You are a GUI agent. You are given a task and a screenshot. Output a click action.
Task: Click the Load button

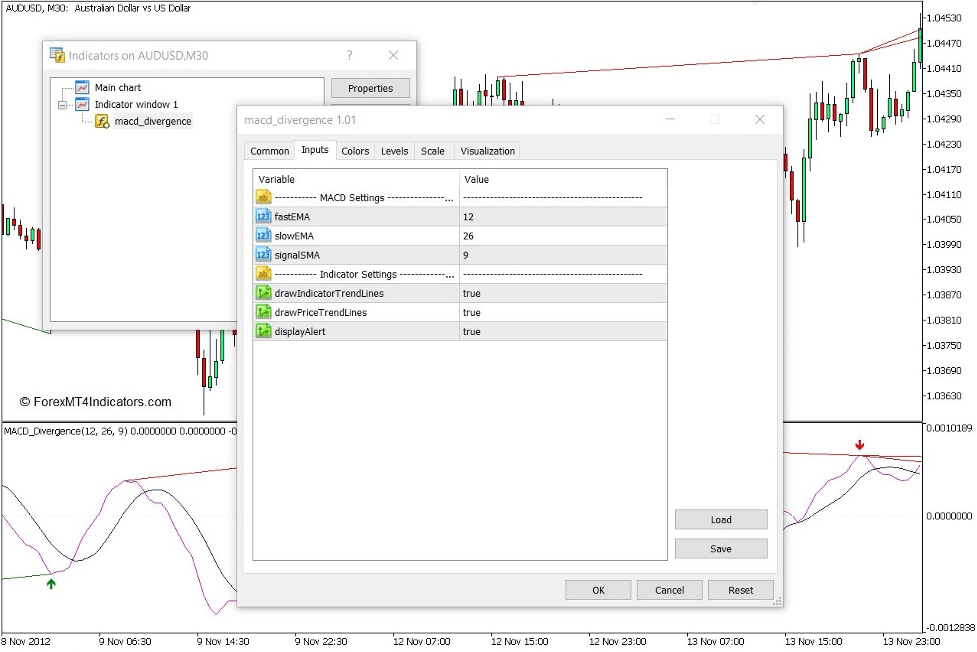(x=721, y=520)
